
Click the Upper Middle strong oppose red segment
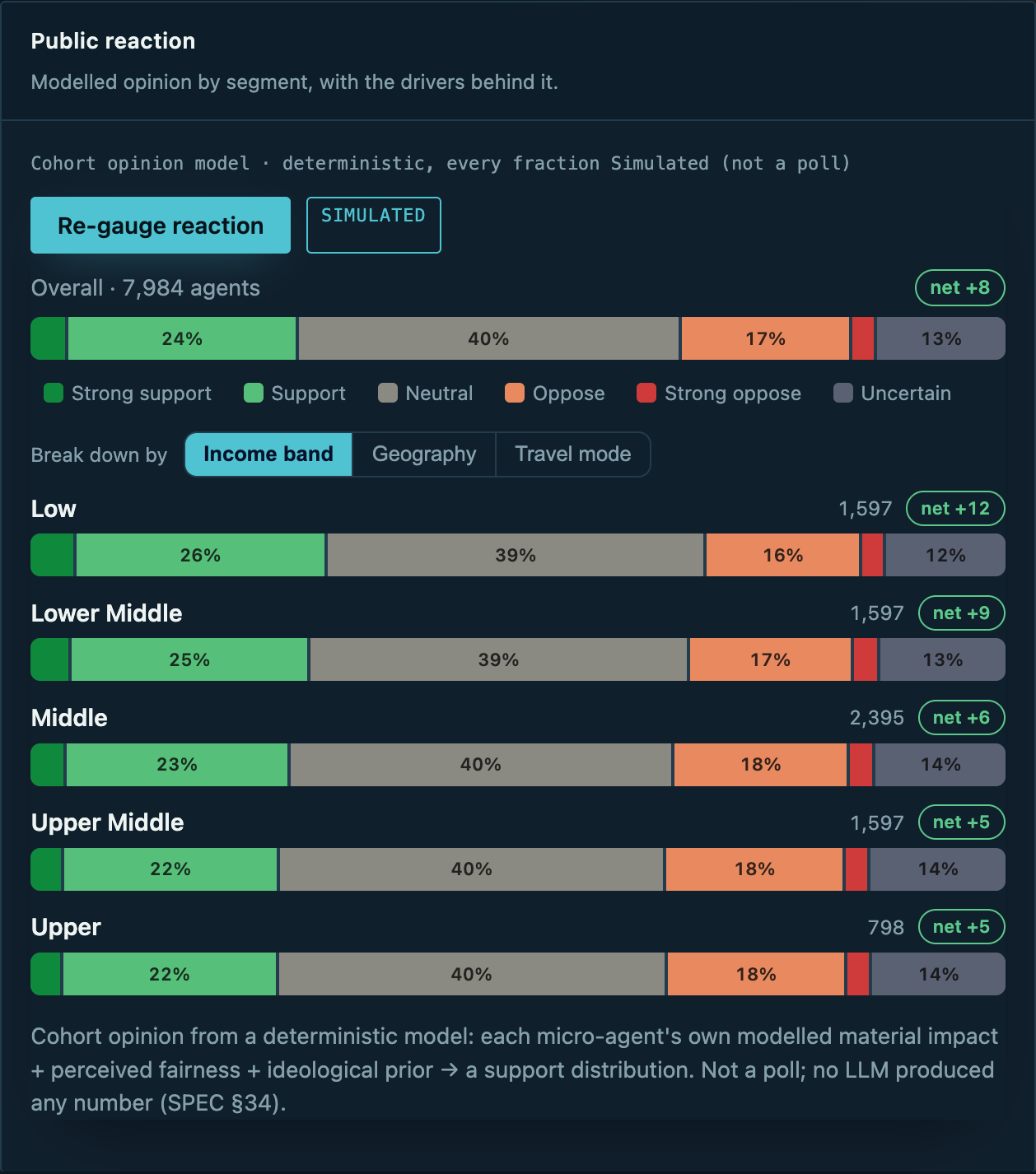pos(856,869)
